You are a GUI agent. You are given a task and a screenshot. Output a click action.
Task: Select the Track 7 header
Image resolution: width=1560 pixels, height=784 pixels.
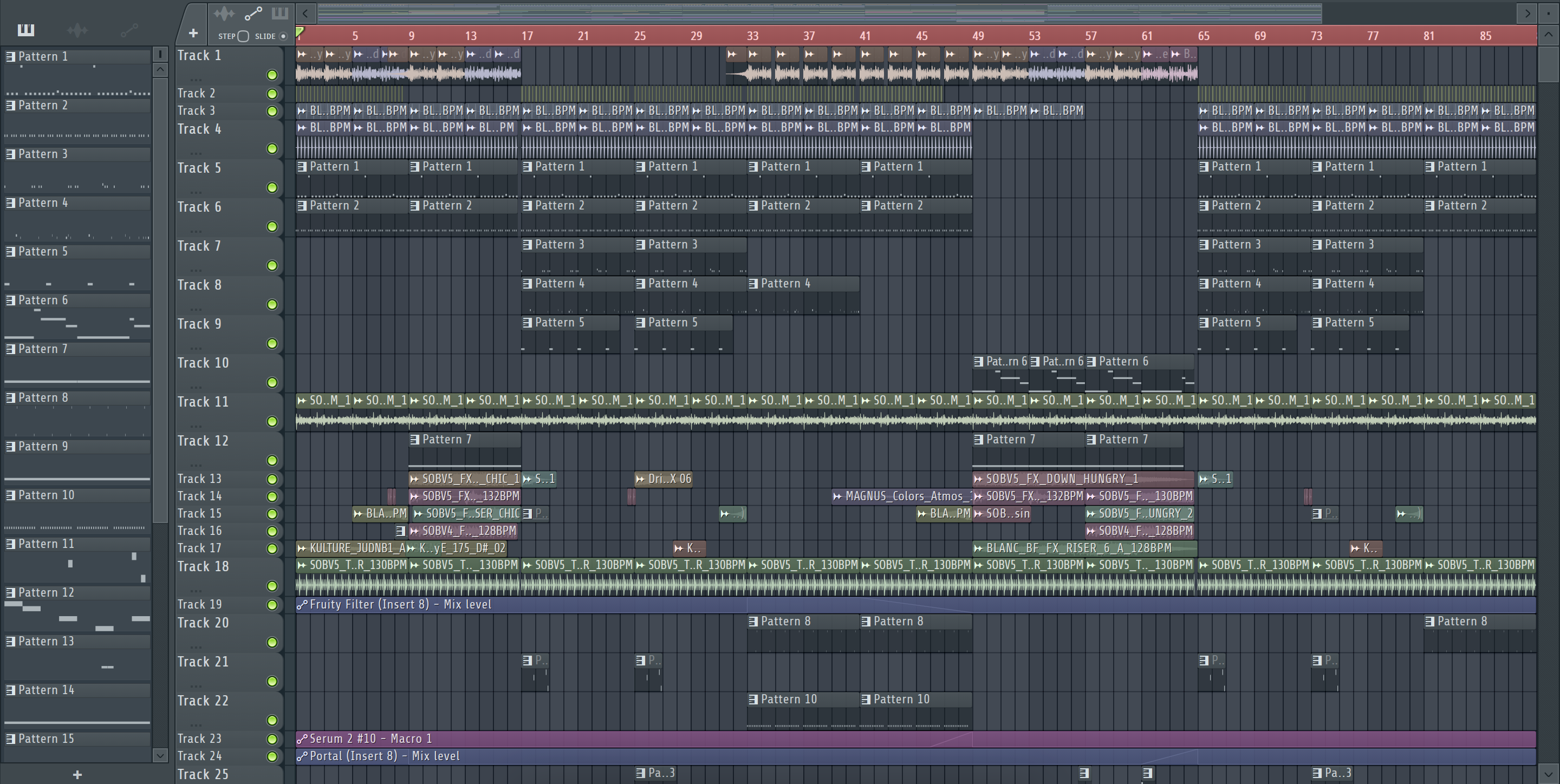[230, 256]
